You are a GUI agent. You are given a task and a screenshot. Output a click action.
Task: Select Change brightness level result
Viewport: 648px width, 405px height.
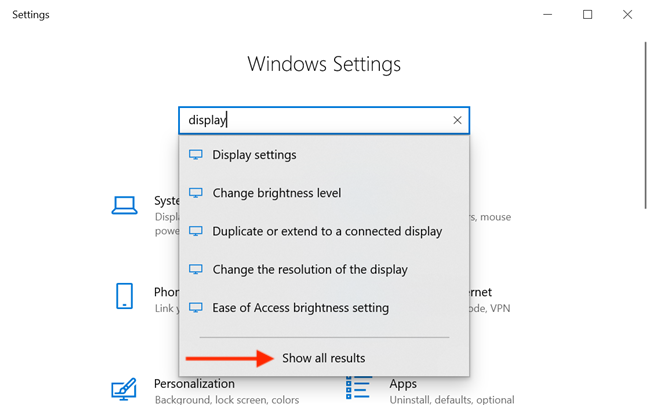(324, 193)
